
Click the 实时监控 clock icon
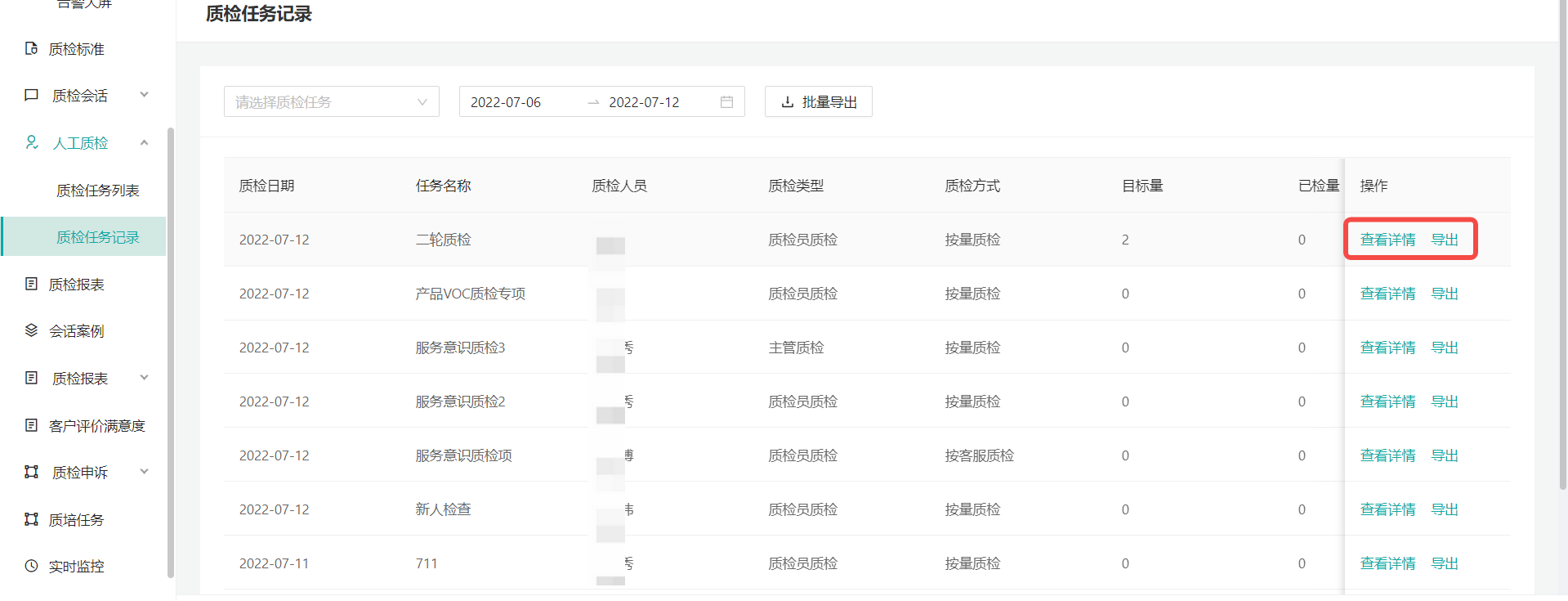click(32, 566)
